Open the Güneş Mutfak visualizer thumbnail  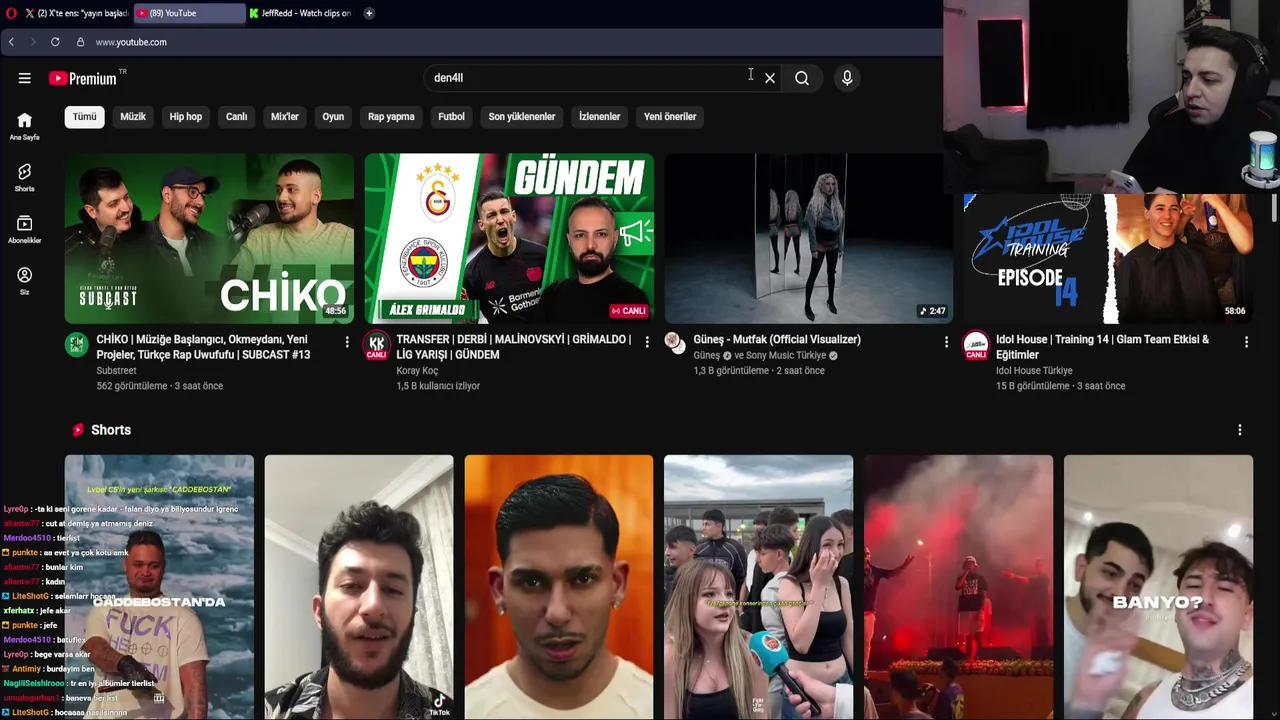[808, 238]
